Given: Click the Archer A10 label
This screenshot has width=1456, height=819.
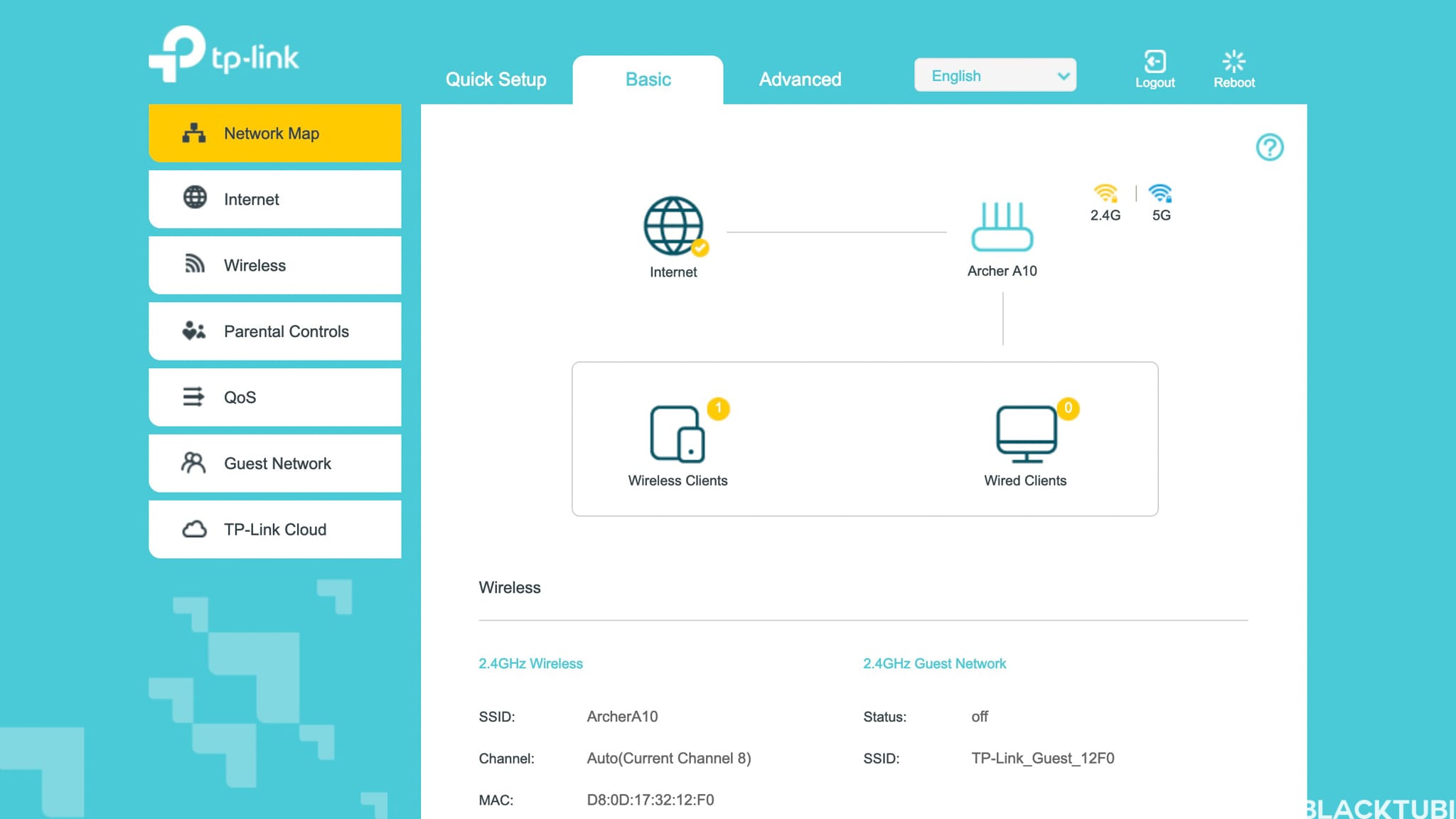Looking at the screenshot, I should [x=1002, y=271].
